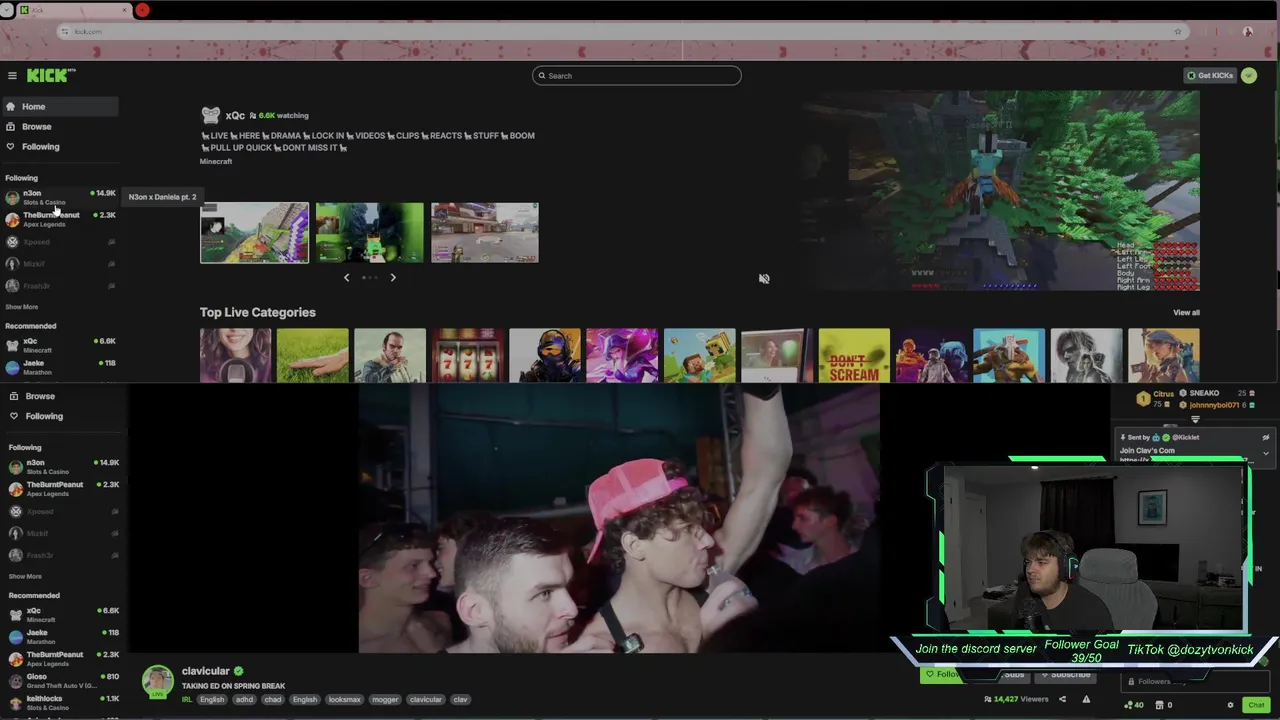Open Following in the clavicular stream page sidebar
Screen dimensions: 1280x720
pyautogui.click(x=64, y=416)
